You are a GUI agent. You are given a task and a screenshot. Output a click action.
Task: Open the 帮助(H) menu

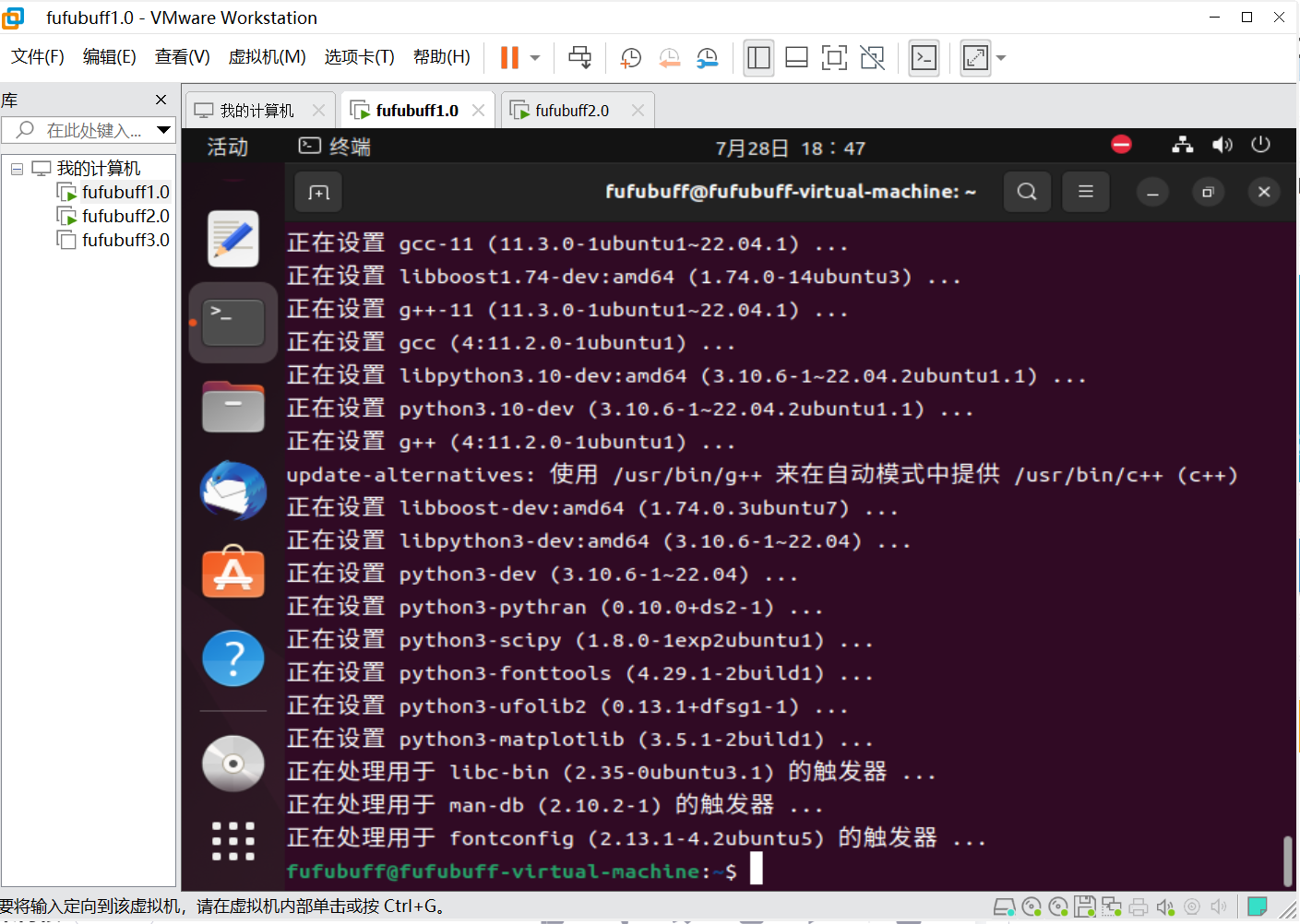[442, 57]
